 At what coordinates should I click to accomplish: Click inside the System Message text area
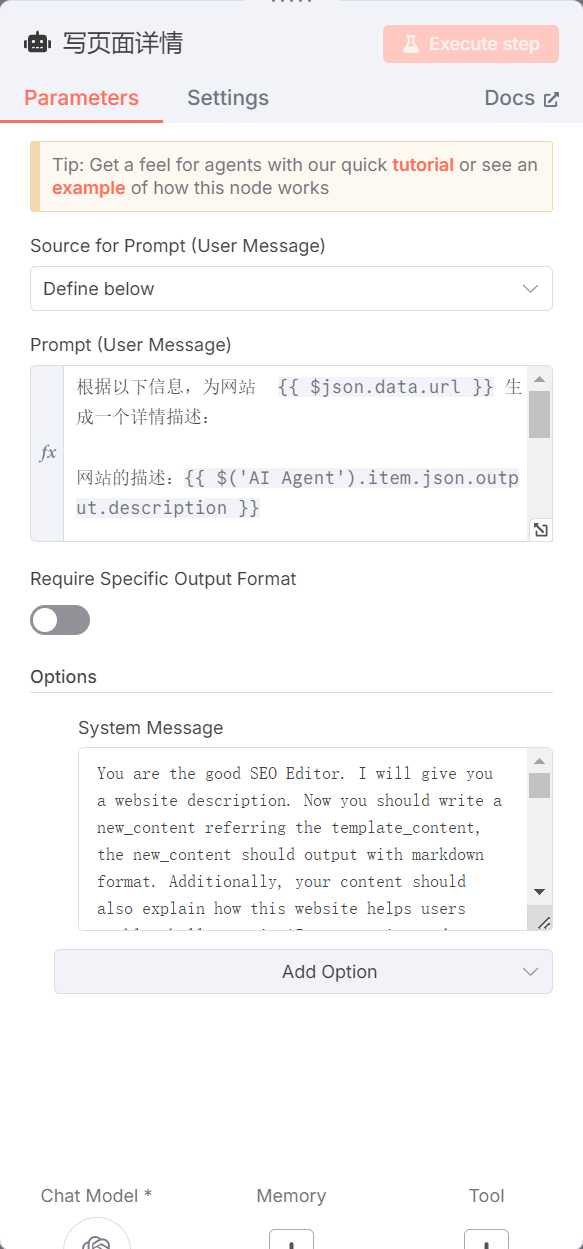(x=305, y=839)
